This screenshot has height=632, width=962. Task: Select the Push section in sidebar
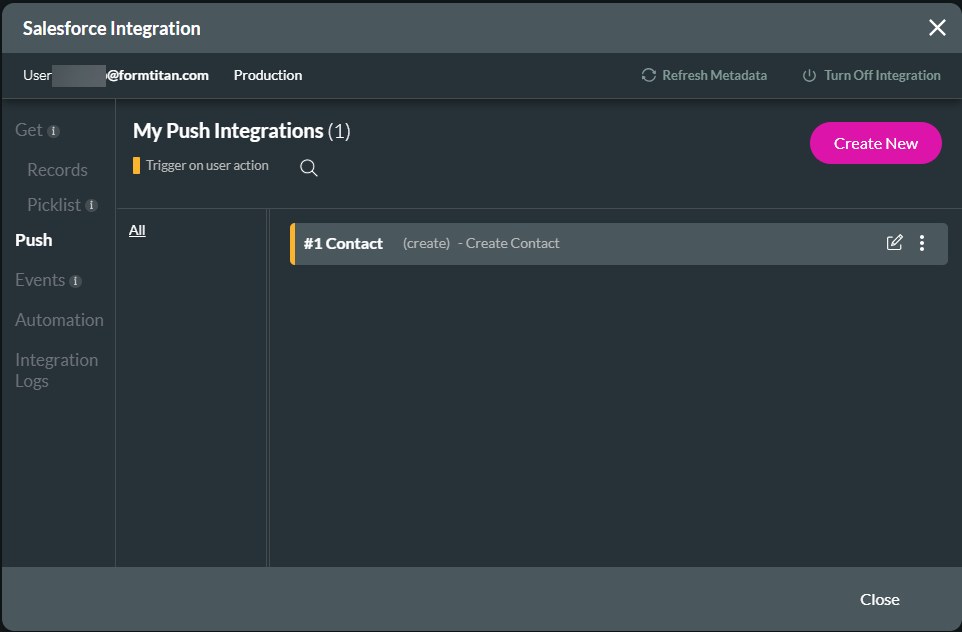[x=33, y=239]
